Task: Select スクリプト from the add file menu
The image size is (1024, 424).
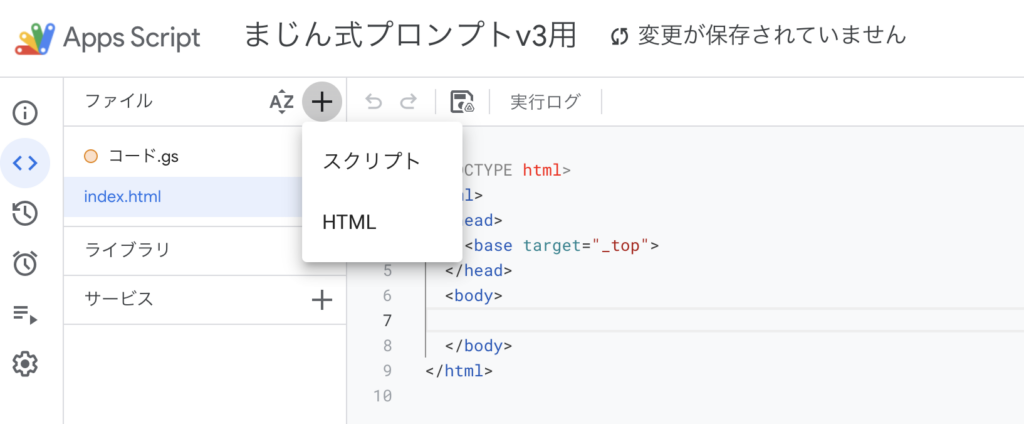Action: click(371, 162)
